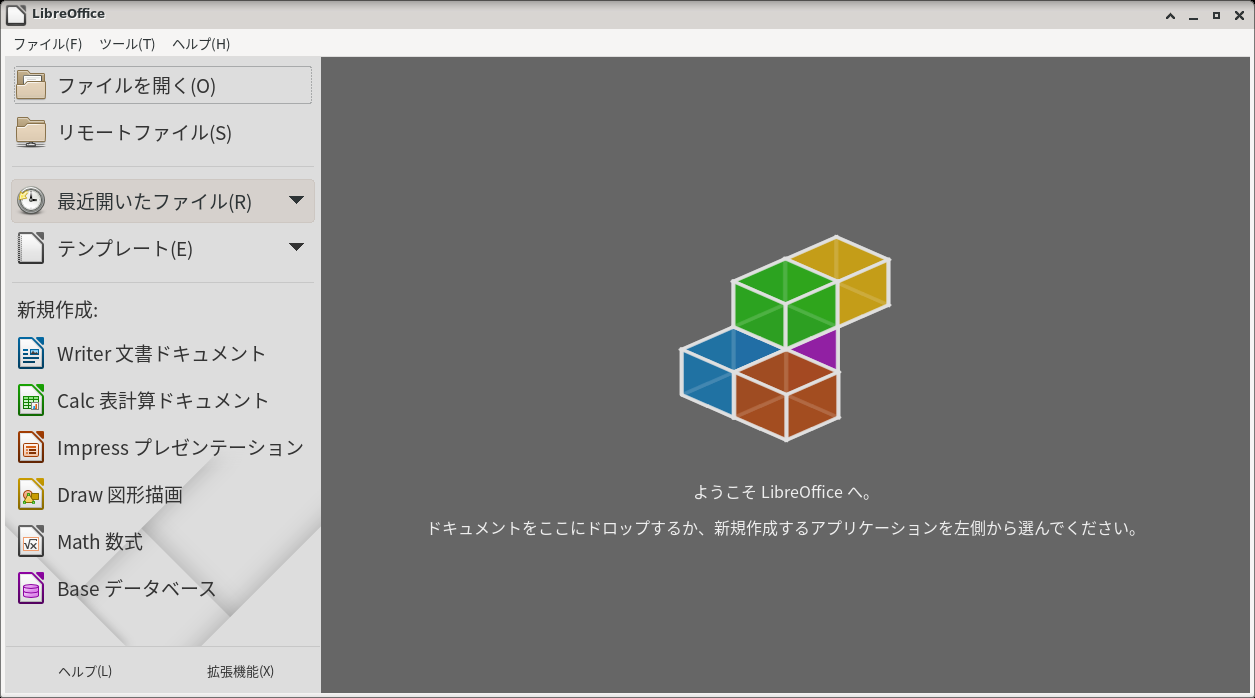1255x698 pixels.
Task: Click the remote folder icon beside リモートファイル
Action: pyautogui.click(x=31, y=132)
